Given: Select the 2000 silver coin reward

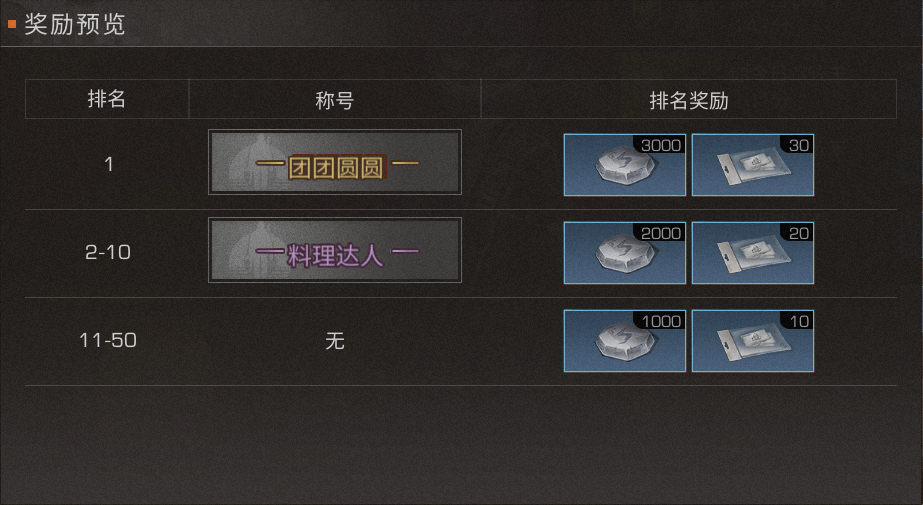Looking at the screenshot, I should (625, 253).
